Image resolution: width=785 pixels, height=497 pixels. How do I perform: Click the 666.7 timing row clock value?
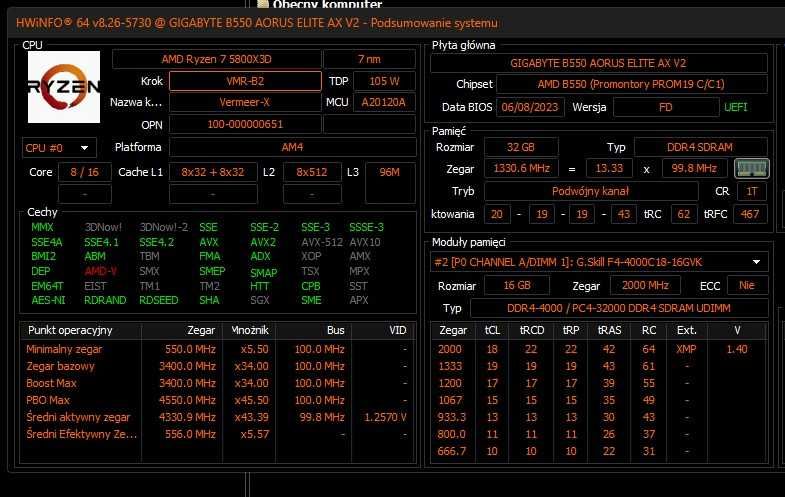pos(451,451)
